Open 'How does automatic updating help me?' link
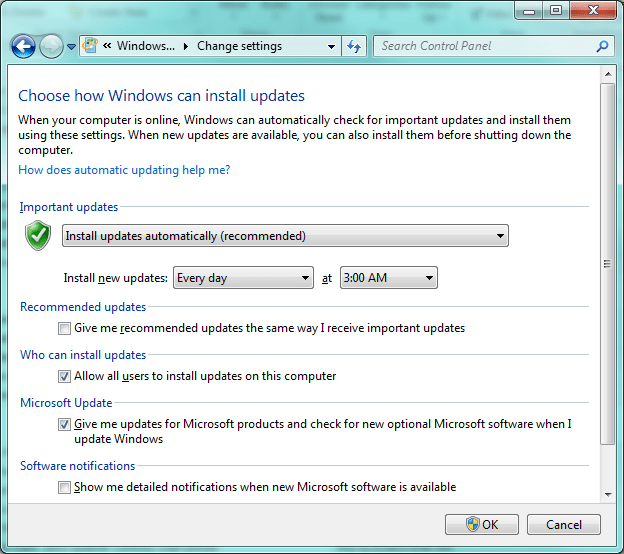 click(124, 170)
